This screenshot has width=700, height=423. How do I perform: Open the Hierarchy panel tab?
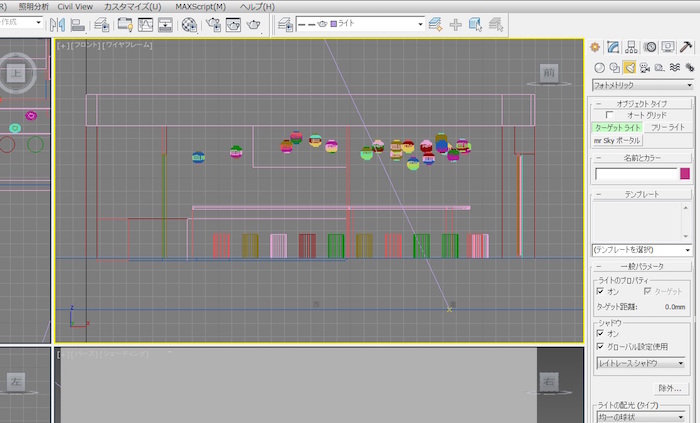(x=632, y=46)
